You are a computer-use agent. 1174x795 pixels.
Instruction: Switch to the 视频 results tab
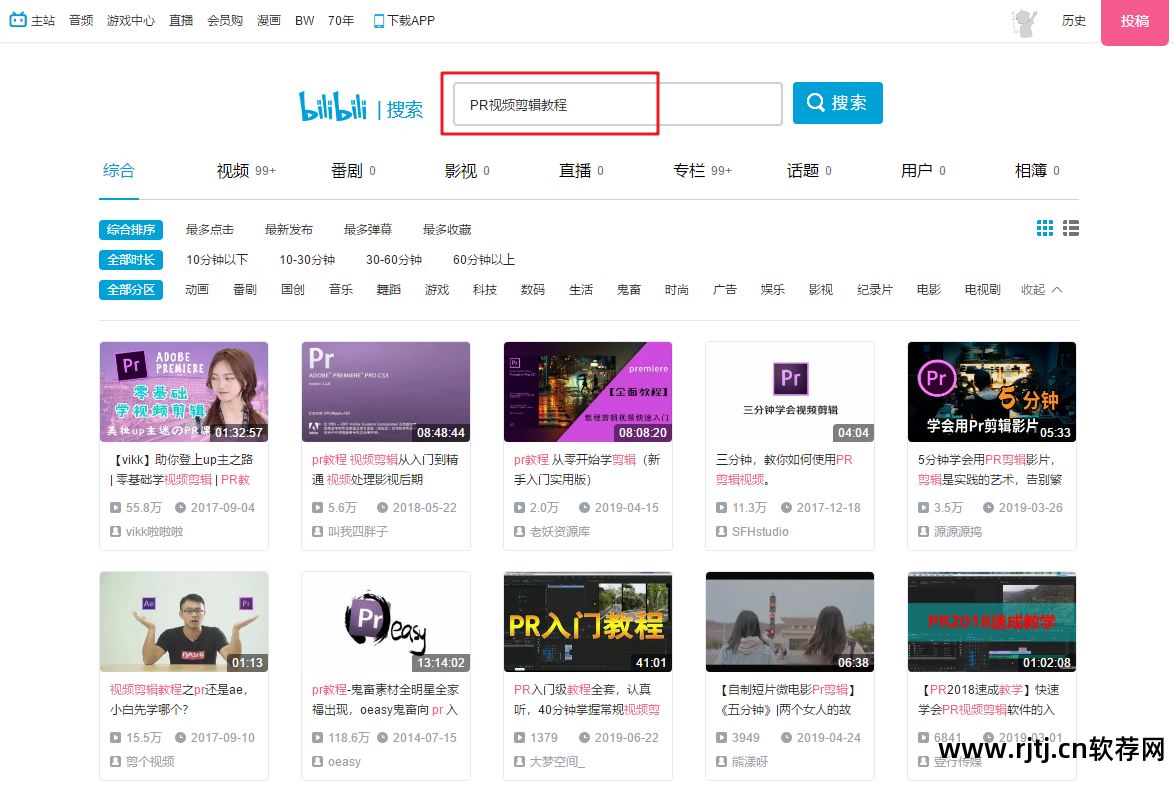232,170
